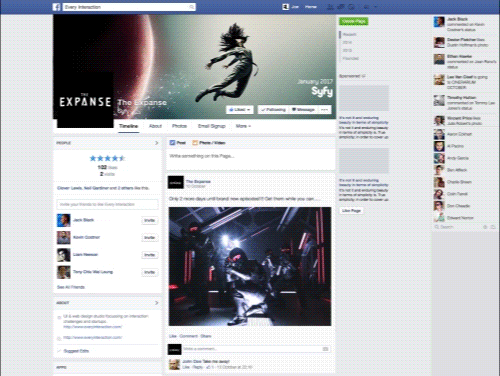This screenshot has width=500, height=376.
Task: Click the star rating display
Action: pos(107,158)
